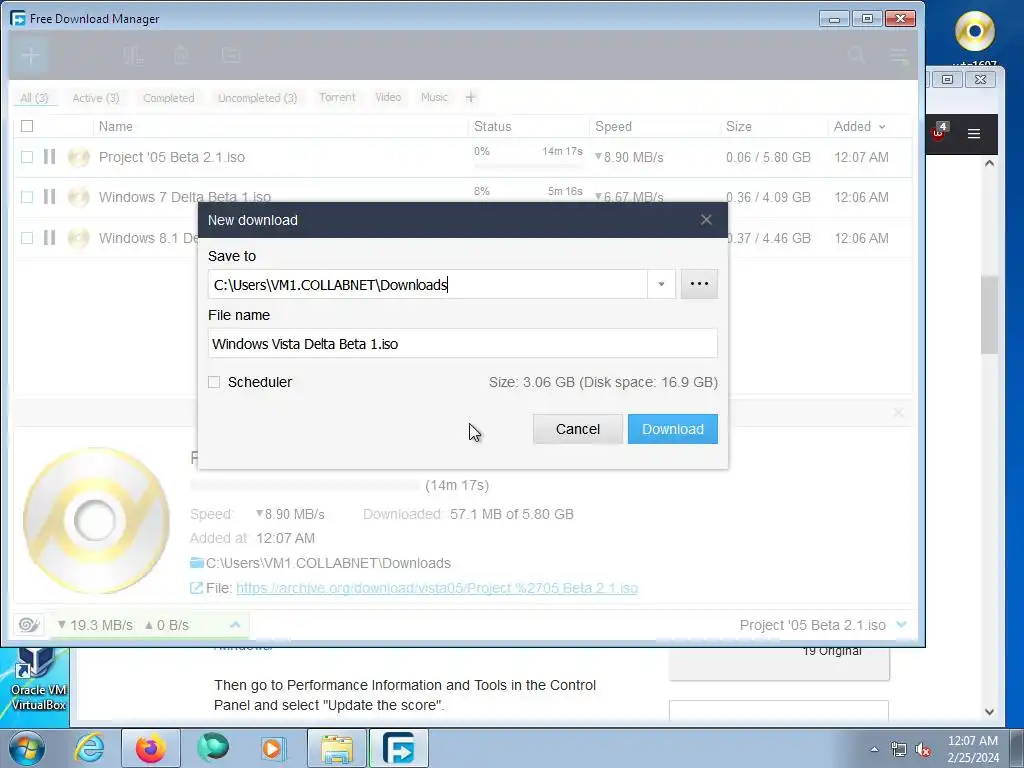1024x768 pixels.
Task: Open the Torrent tab
Action: pyautogui.click(x=337, y=97)
